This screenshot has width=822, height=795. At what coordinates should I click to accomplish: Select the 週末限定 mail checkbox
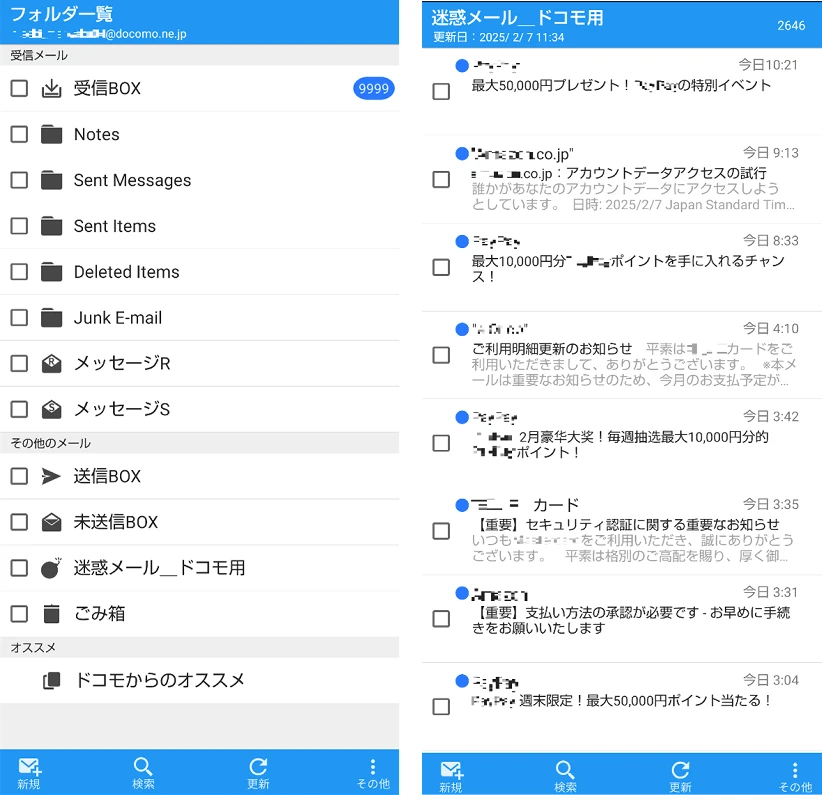coord(441,707)
